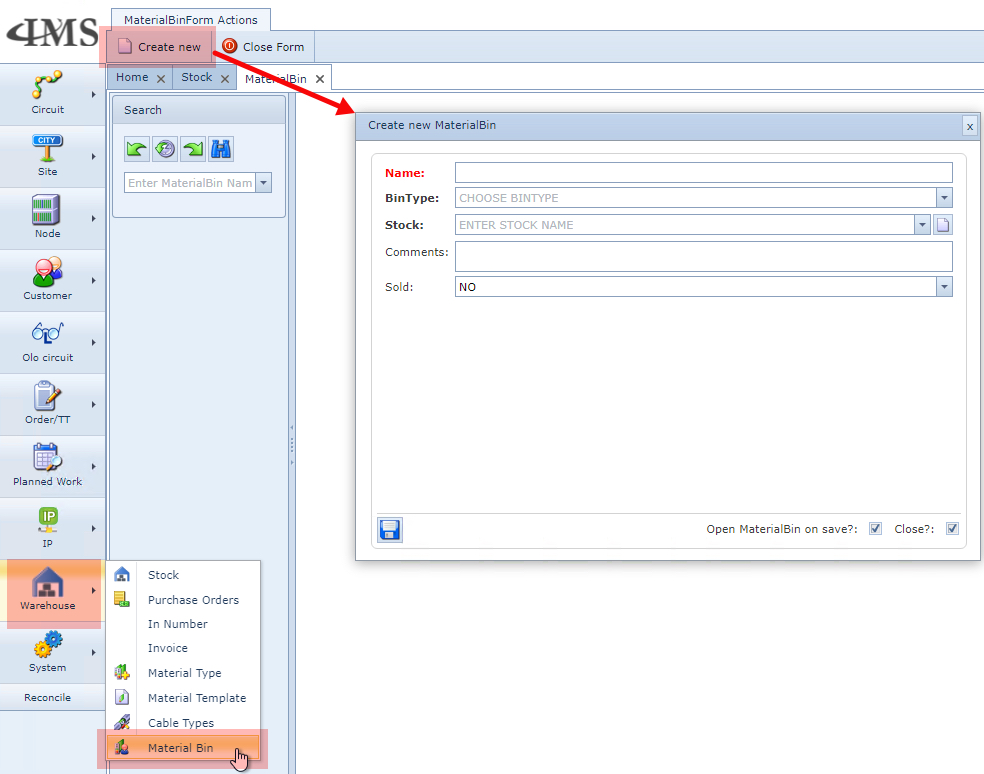This screenshot has width=984, height=774.
Task: Expand the Stock name dropdown arrow
Action: point(922,225)
